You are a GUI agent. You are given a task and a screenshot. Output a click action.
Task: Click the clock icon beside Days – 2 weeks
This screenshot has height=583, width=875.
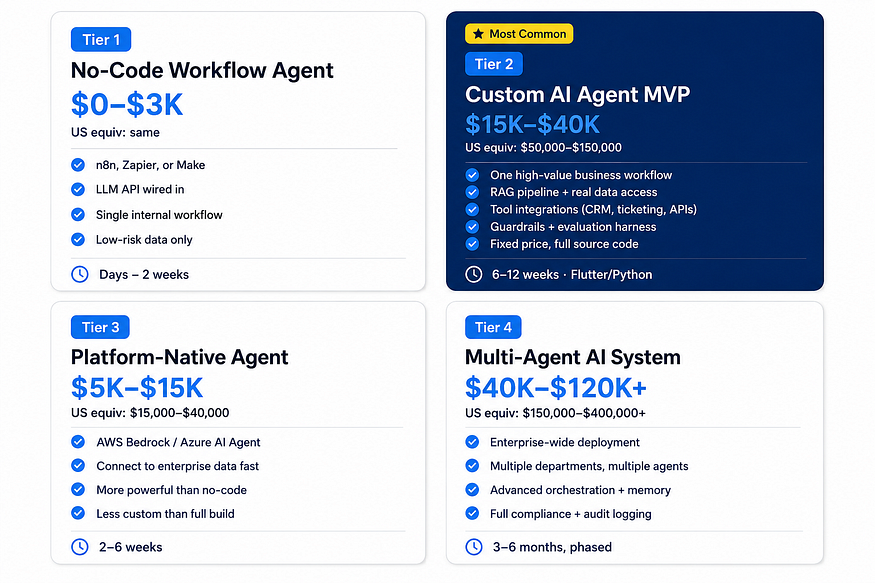[80, 274]
